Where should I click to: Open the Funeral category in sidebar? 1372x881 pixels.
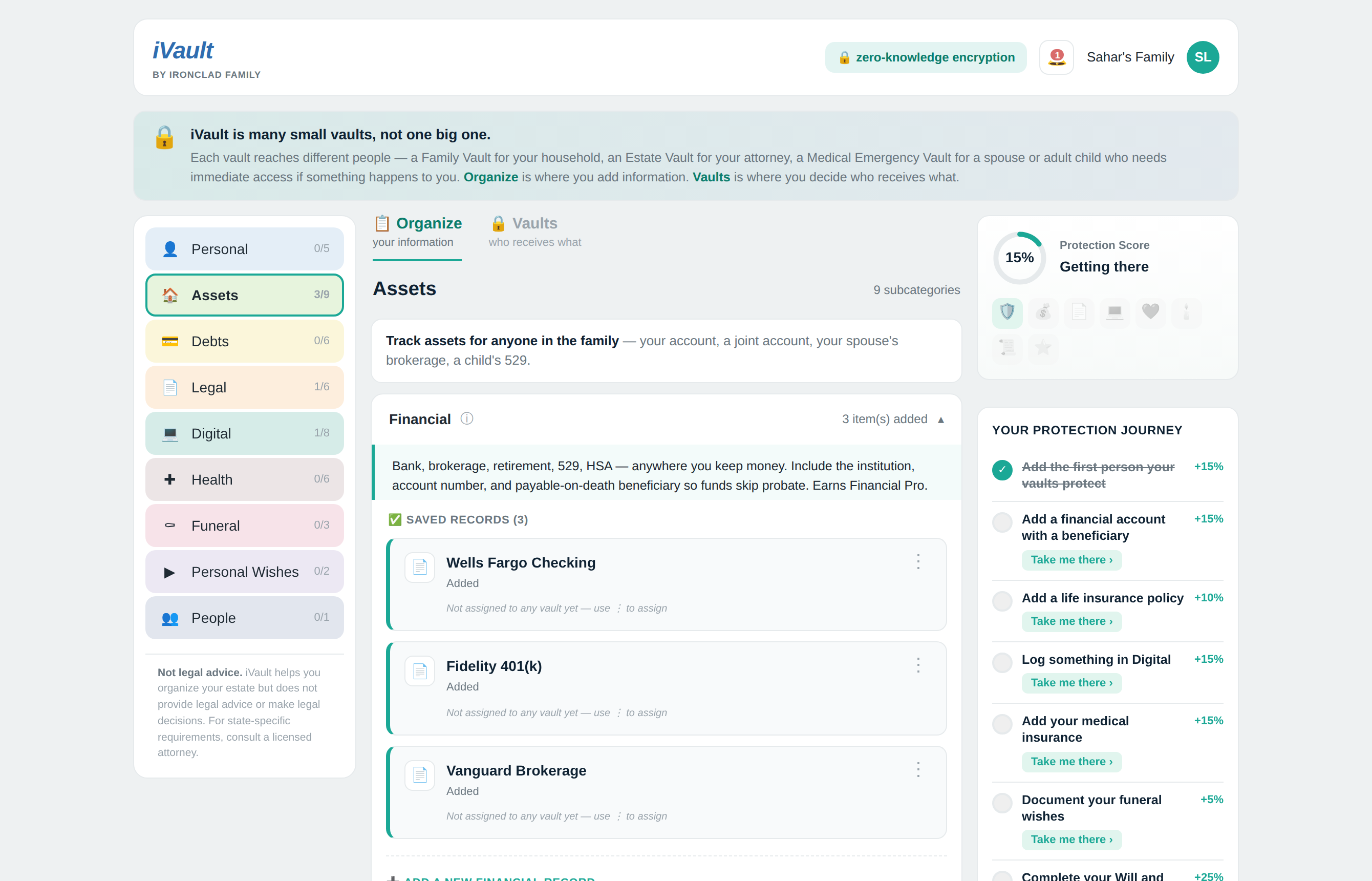[245, 526]
